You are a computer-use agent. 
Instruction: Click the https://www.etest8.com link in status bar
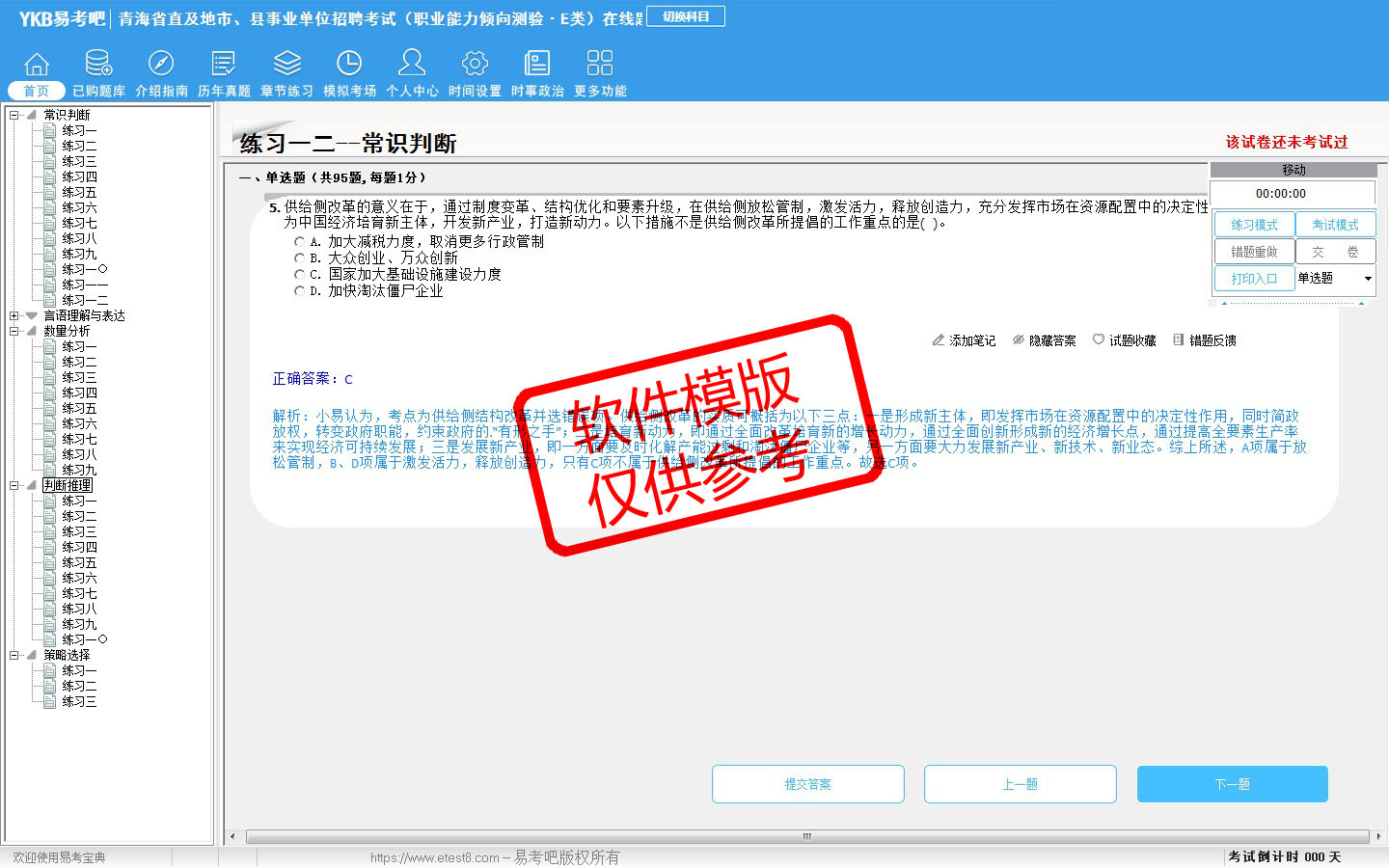click(435, 857)
